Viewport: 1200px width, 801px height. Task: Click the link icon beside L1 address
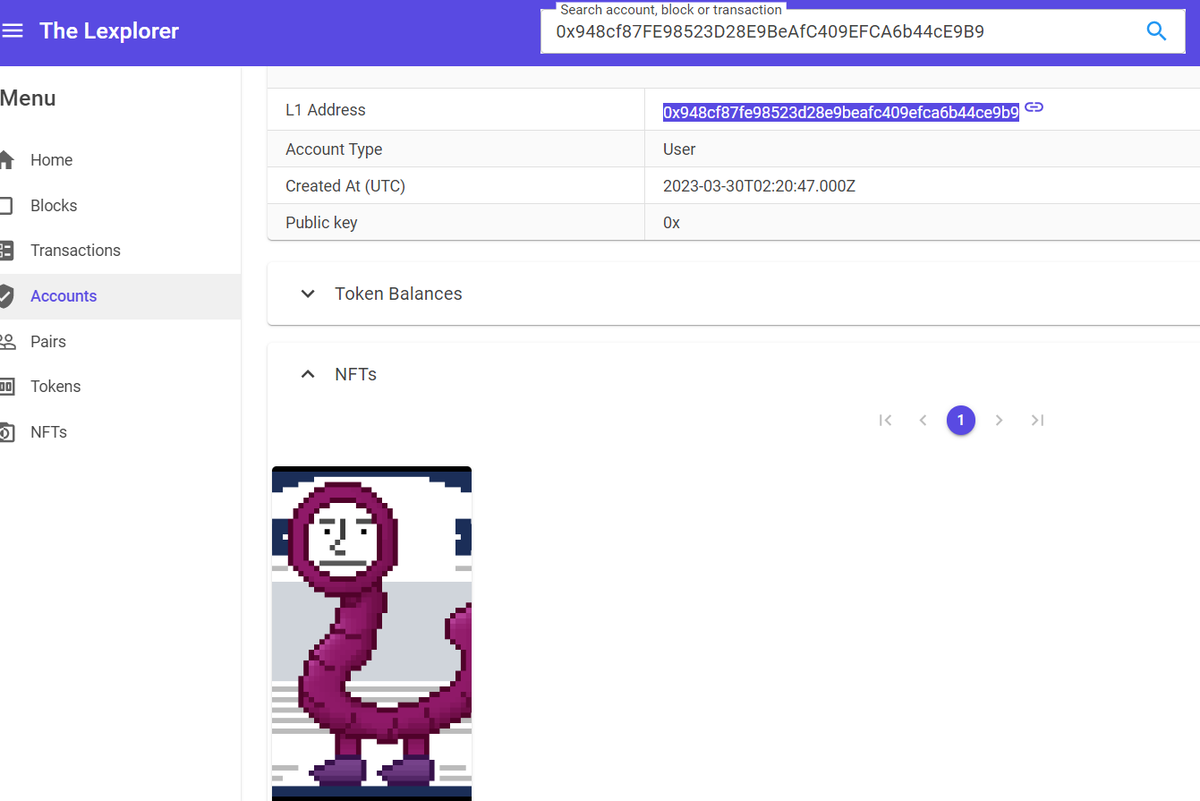(x=1034, y=107)
